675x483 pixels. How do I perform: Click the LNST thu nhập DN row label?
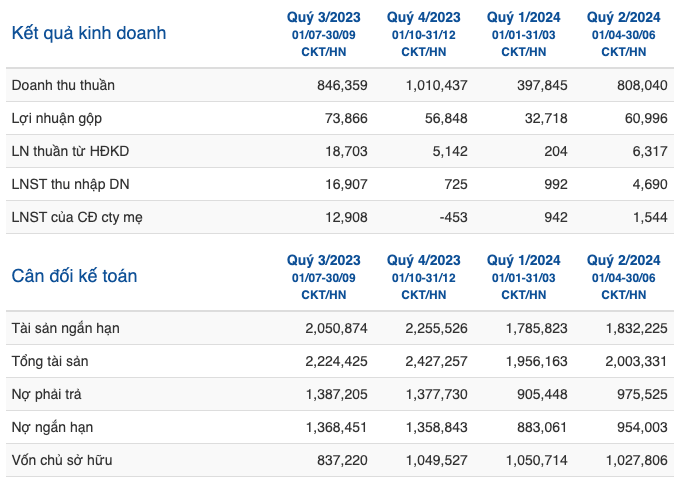(x=70, y=184)
